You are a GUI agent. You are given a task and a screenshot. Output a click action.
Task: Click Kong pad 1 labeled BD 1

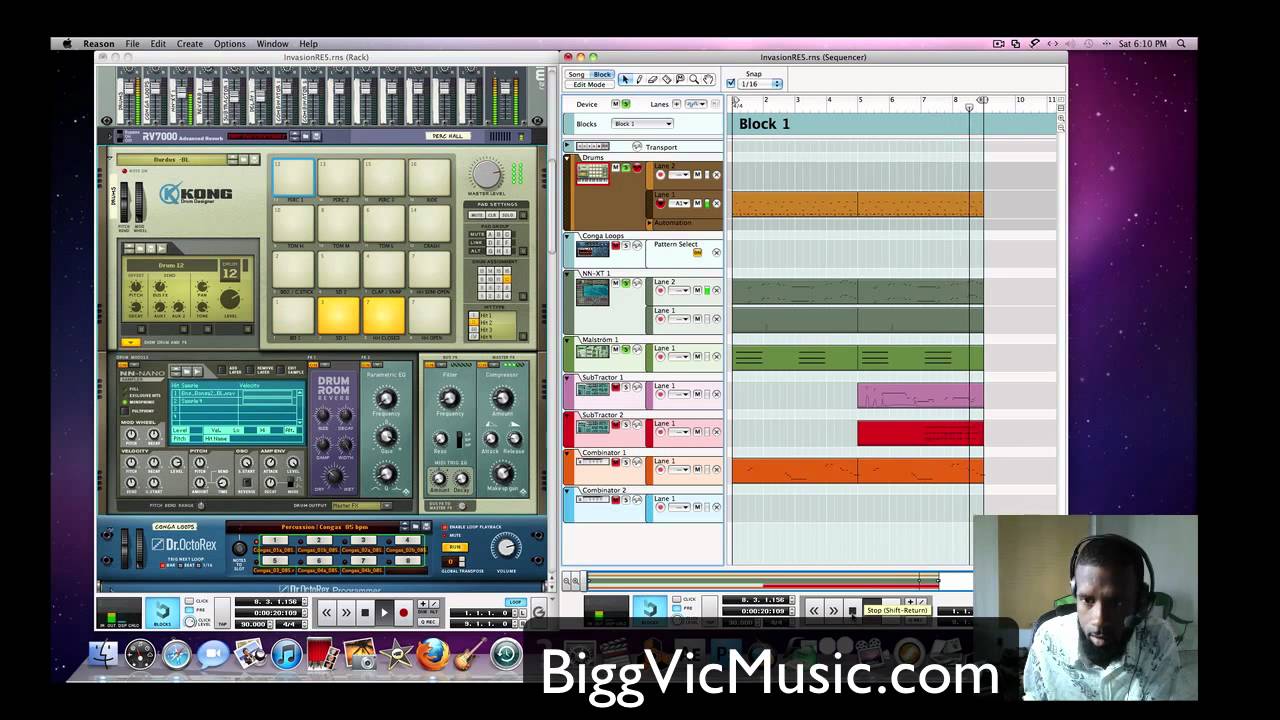pyautogui.click(x=294, y=316)
